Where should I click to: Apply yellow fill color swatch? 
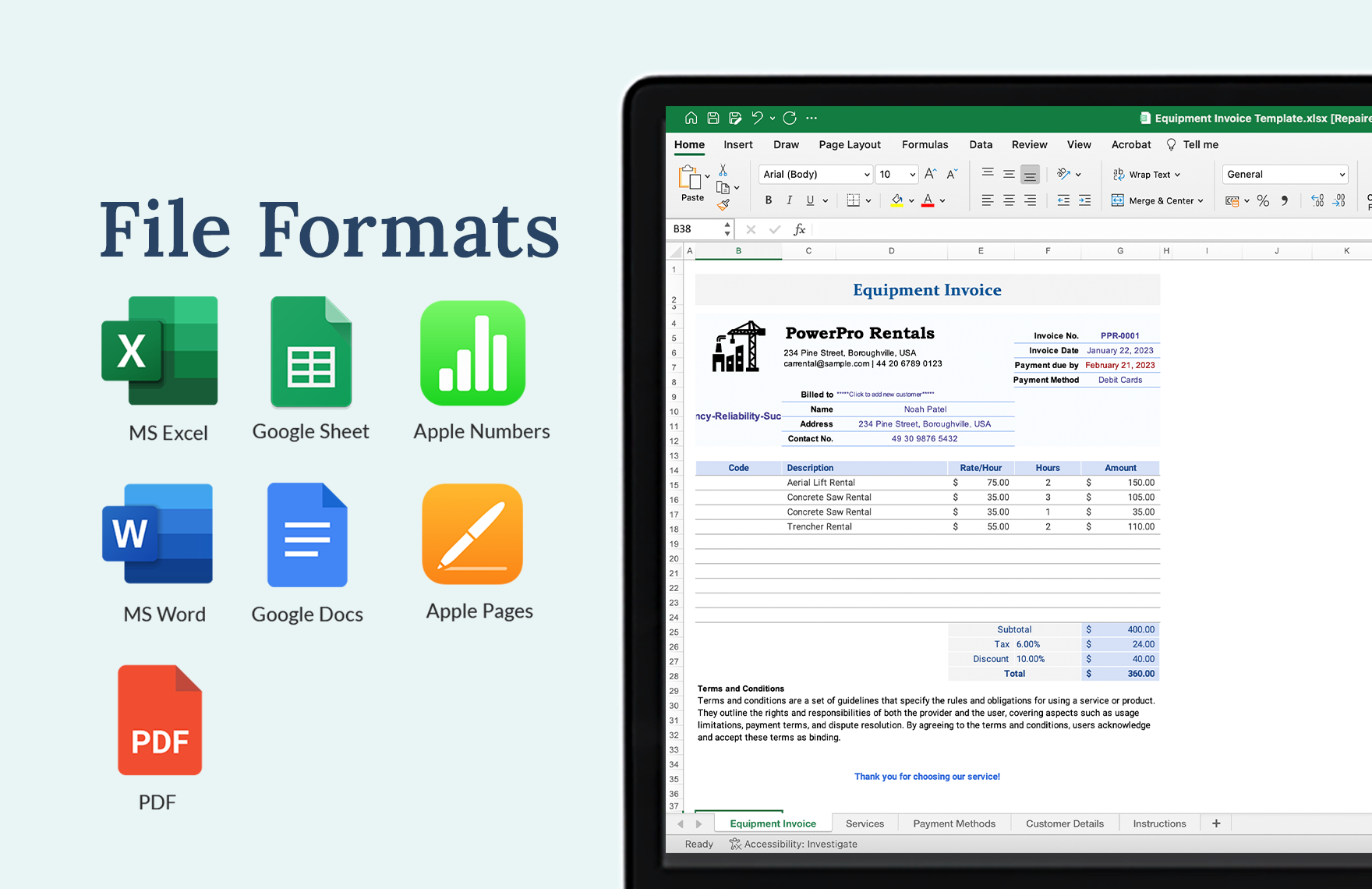click(x=897, y=200)
